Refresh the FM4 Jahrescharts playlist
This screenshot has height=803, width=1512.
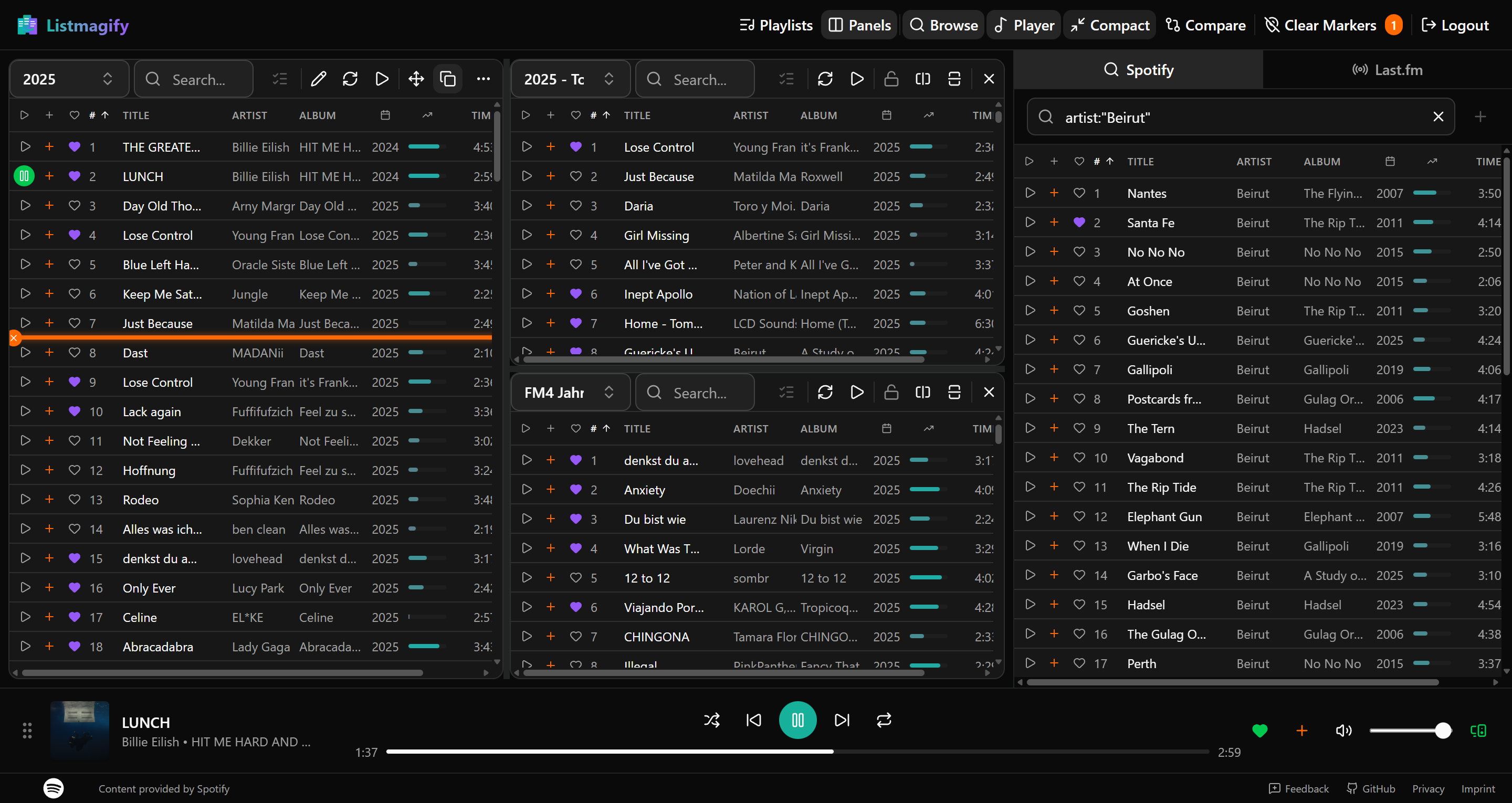pos(825,392)
